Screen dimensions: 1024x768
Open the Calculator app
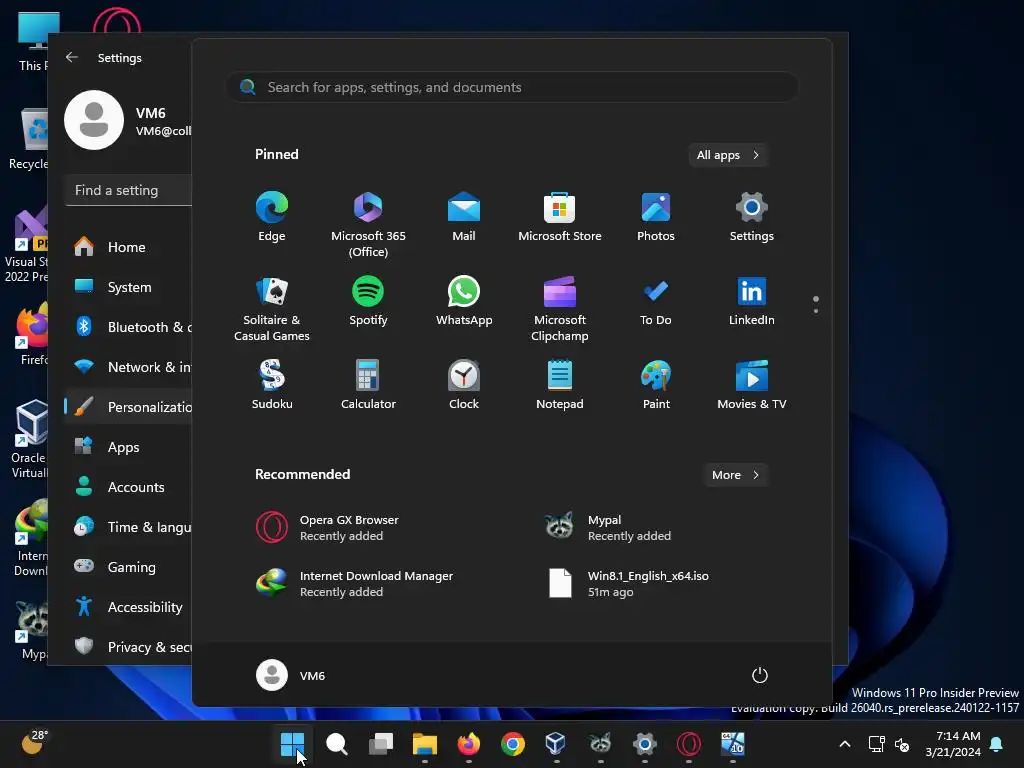click(x=368, y=385)
